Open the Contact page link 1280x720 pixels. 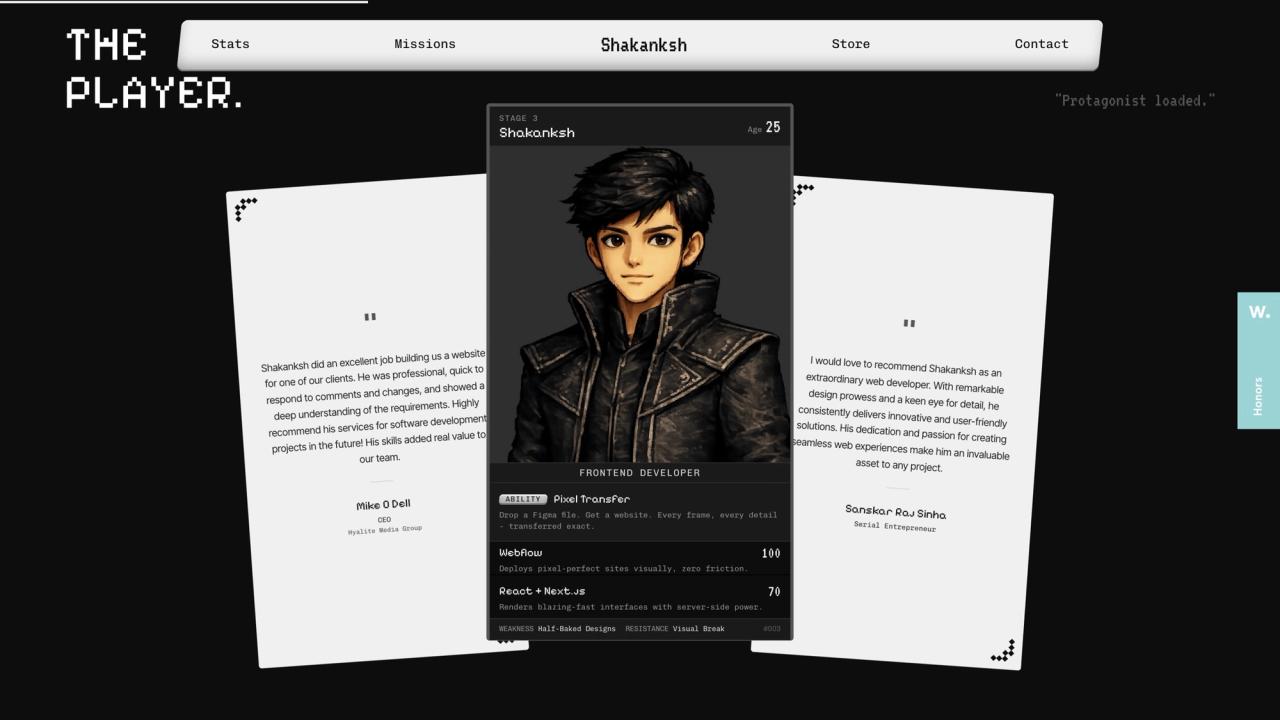[x=1042, y=44]
